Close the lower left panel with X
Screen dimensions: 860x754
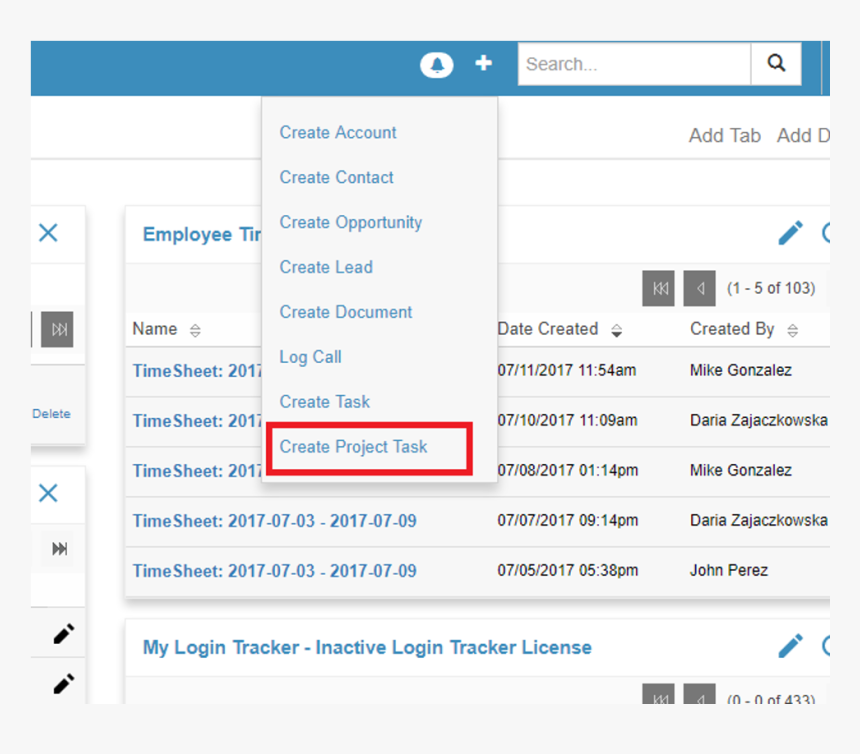48,493
